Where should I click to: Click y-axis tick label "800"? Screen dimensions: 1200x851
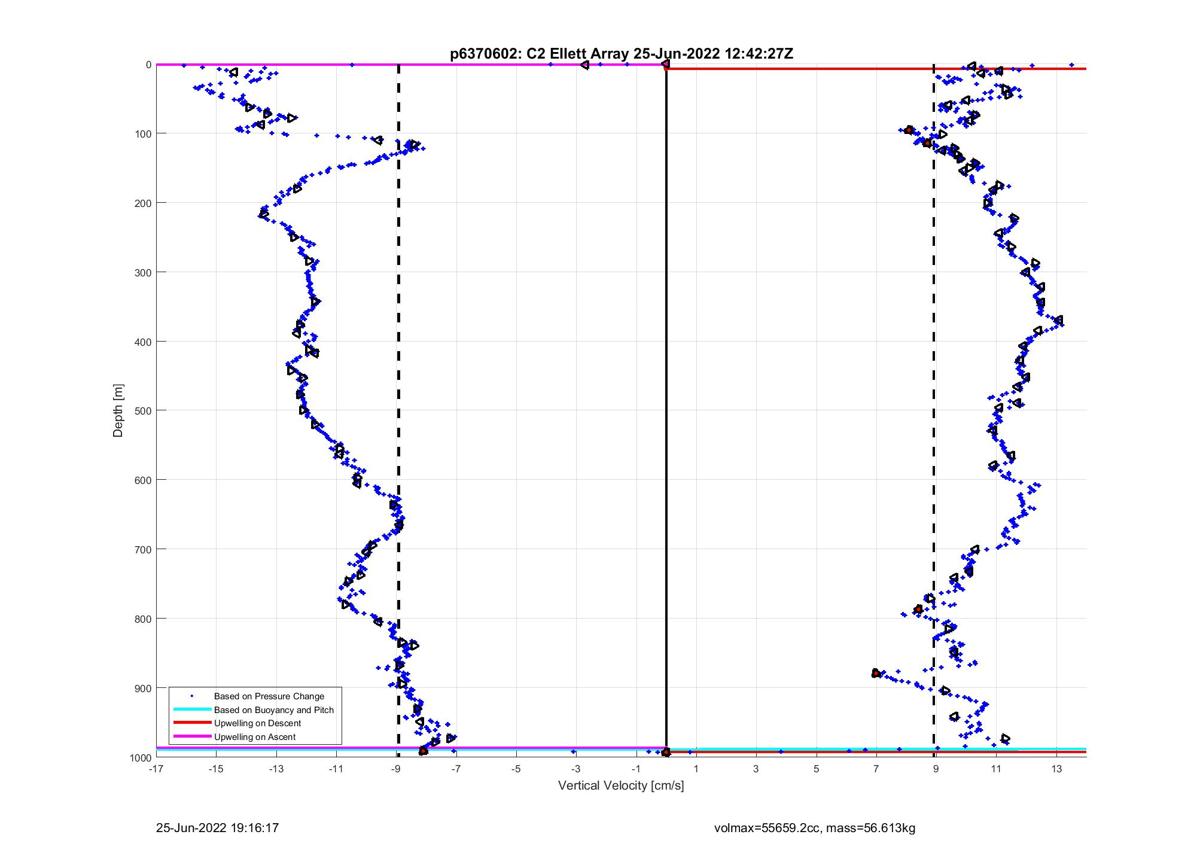tap(142, 618)
